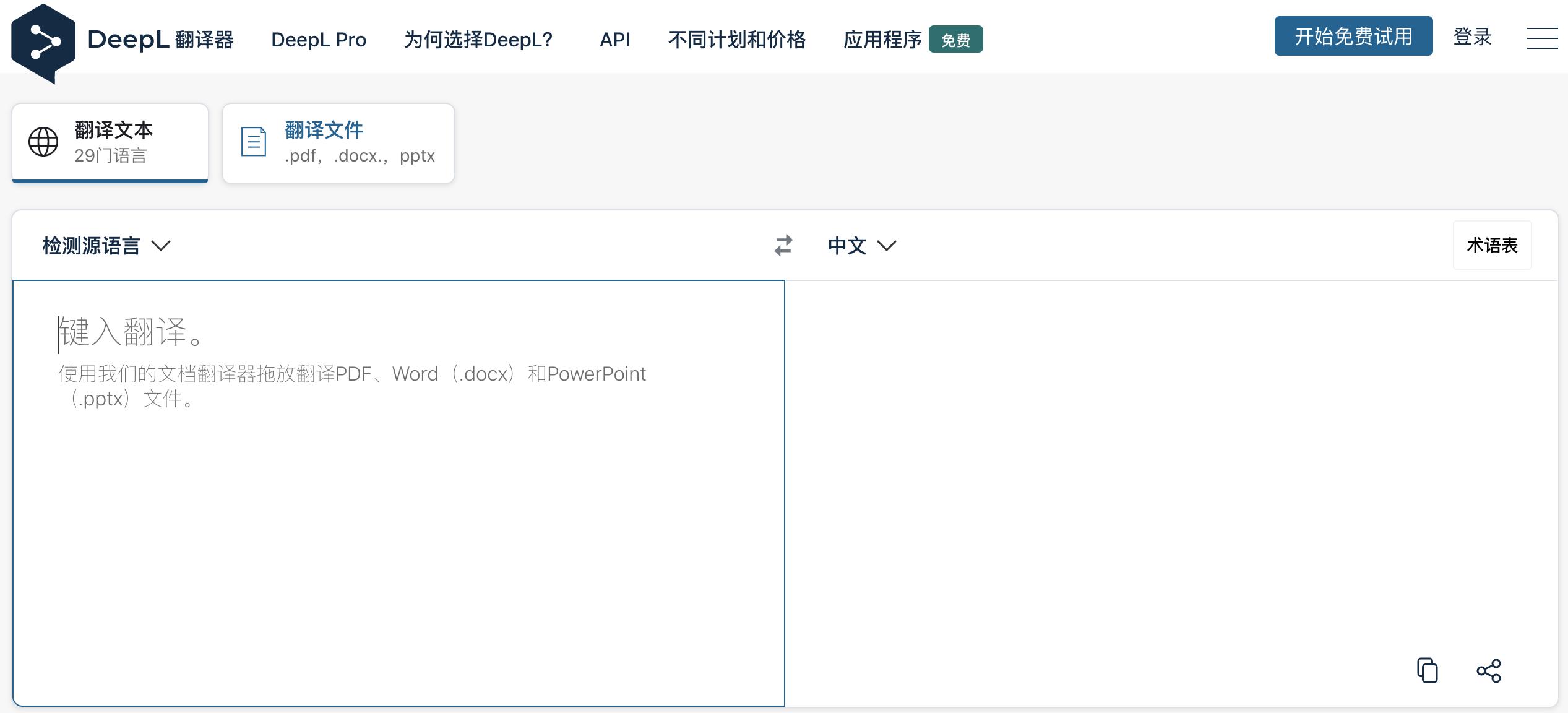The image size is (1568, 713).
Task: Click the 免费 badge next to 应用程序
Action: coord(955,40)
